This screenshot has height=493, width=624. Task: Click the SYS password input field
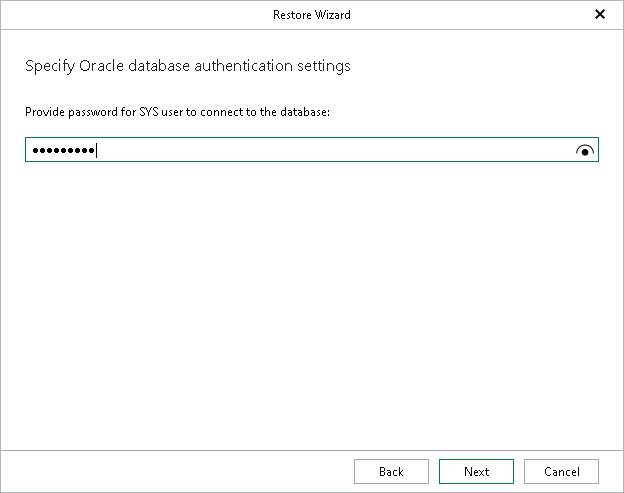point(300,151)
